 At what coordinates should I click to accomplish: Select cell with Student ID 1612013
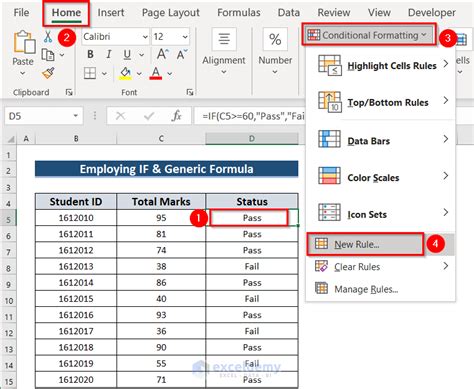pyautogui.click(x=76, y=266)
